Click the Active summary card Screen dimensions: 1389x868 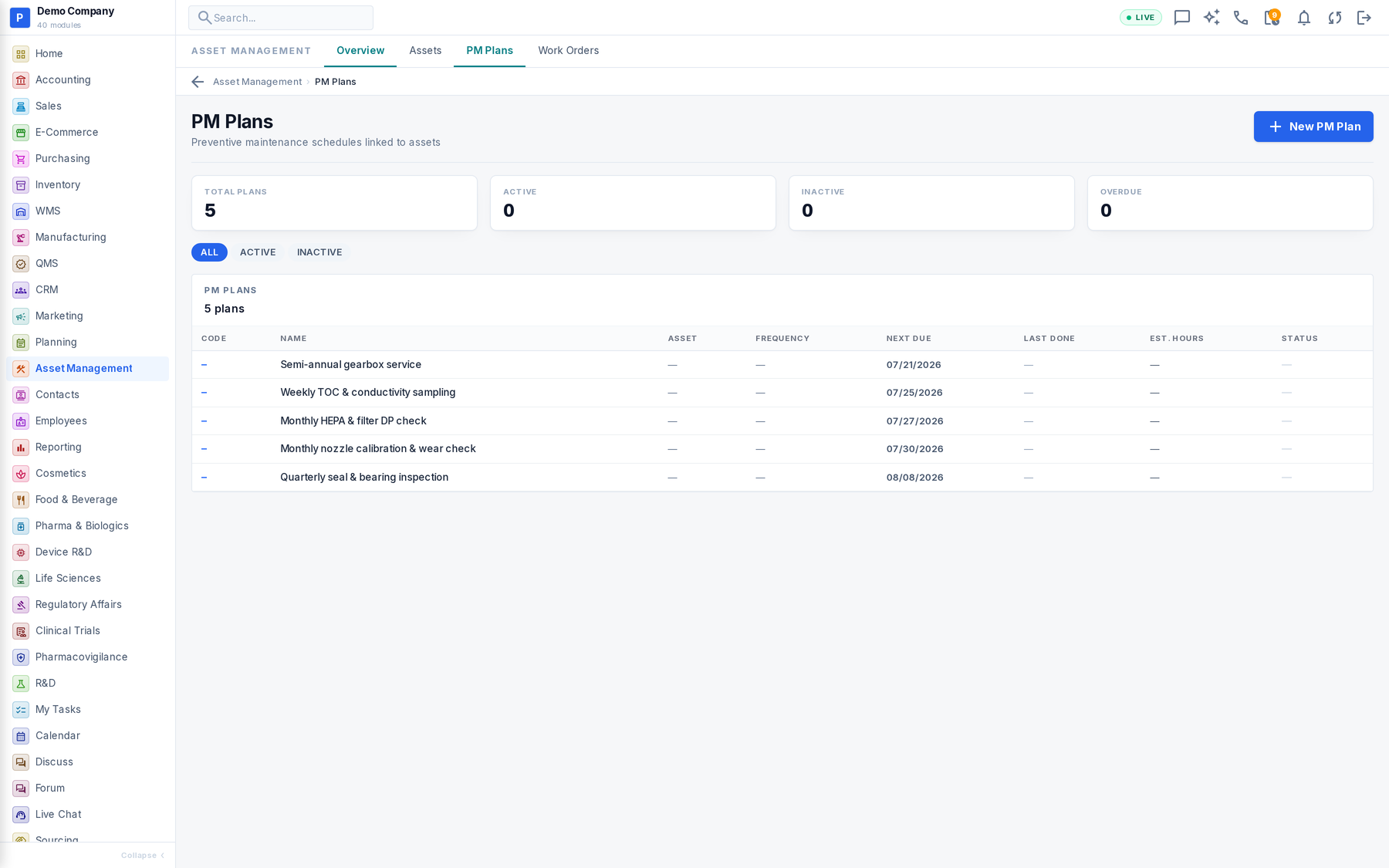(633, 203)
